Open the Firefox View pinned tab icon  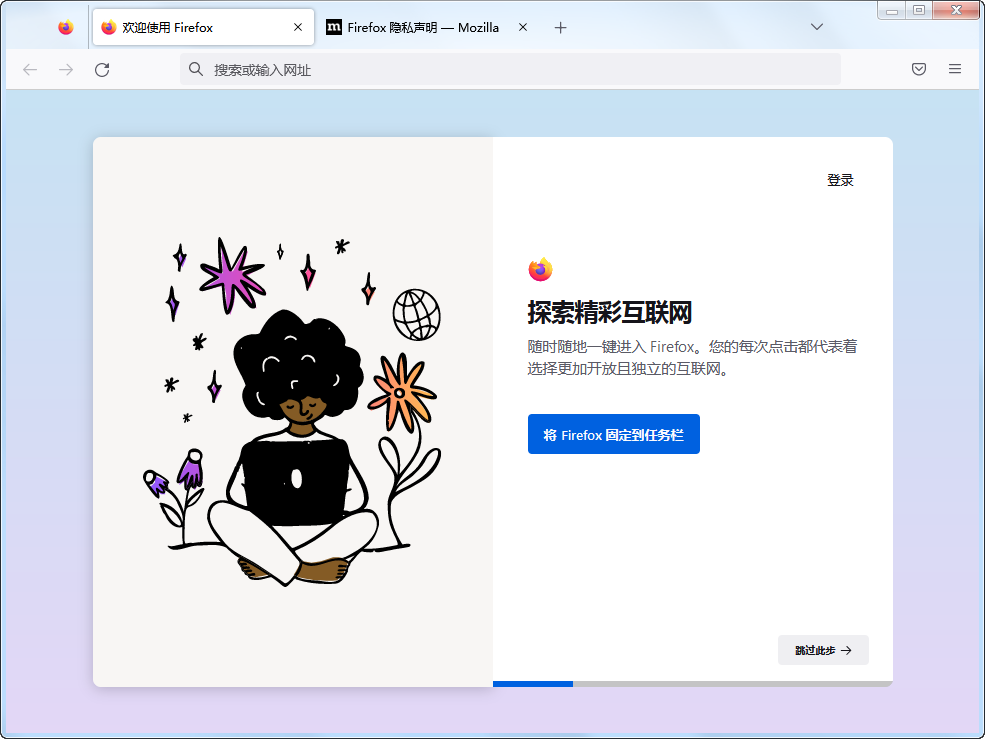coord(66,28)
